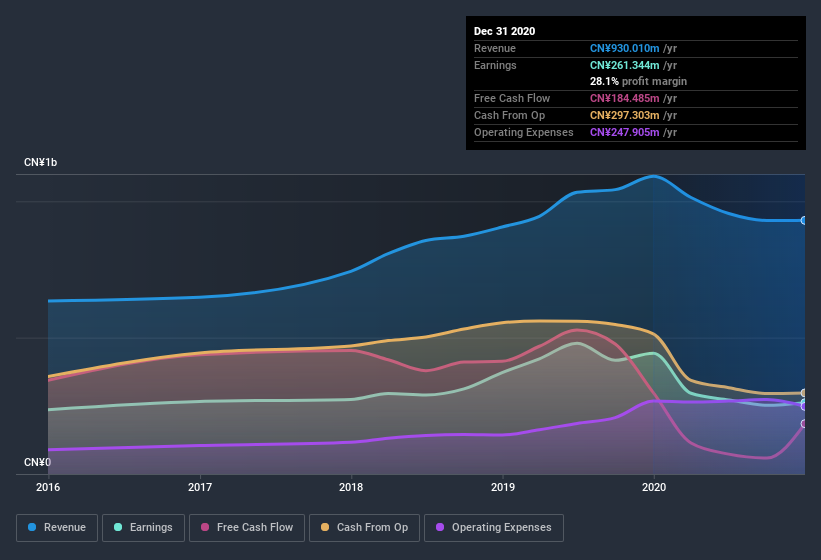821x560 pixels.
Task: Click the 2018 x-axis label
Action: pyautogui.click(x=351, y=487)
